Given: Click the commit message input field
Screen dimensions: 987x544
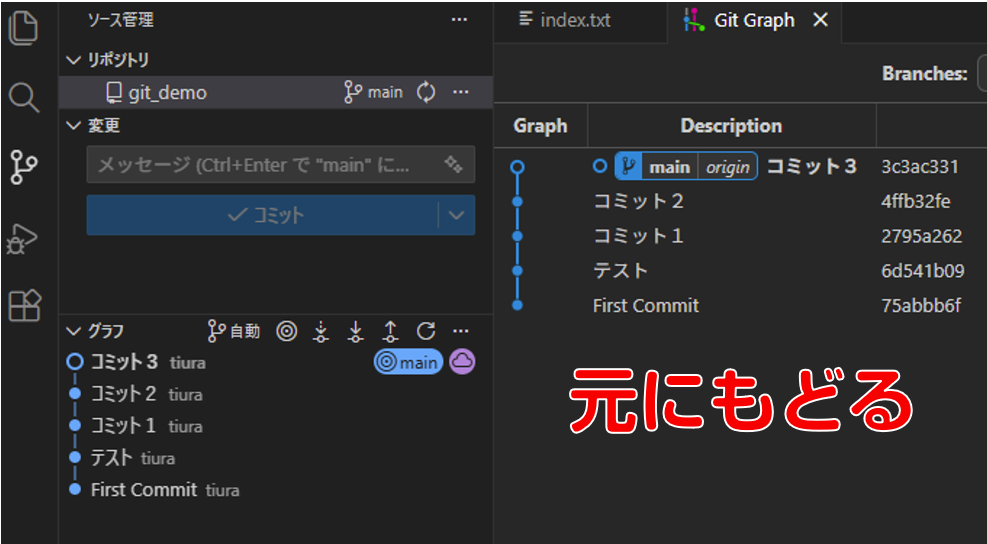Looking at the screenshot, I should tap(260, 164).
